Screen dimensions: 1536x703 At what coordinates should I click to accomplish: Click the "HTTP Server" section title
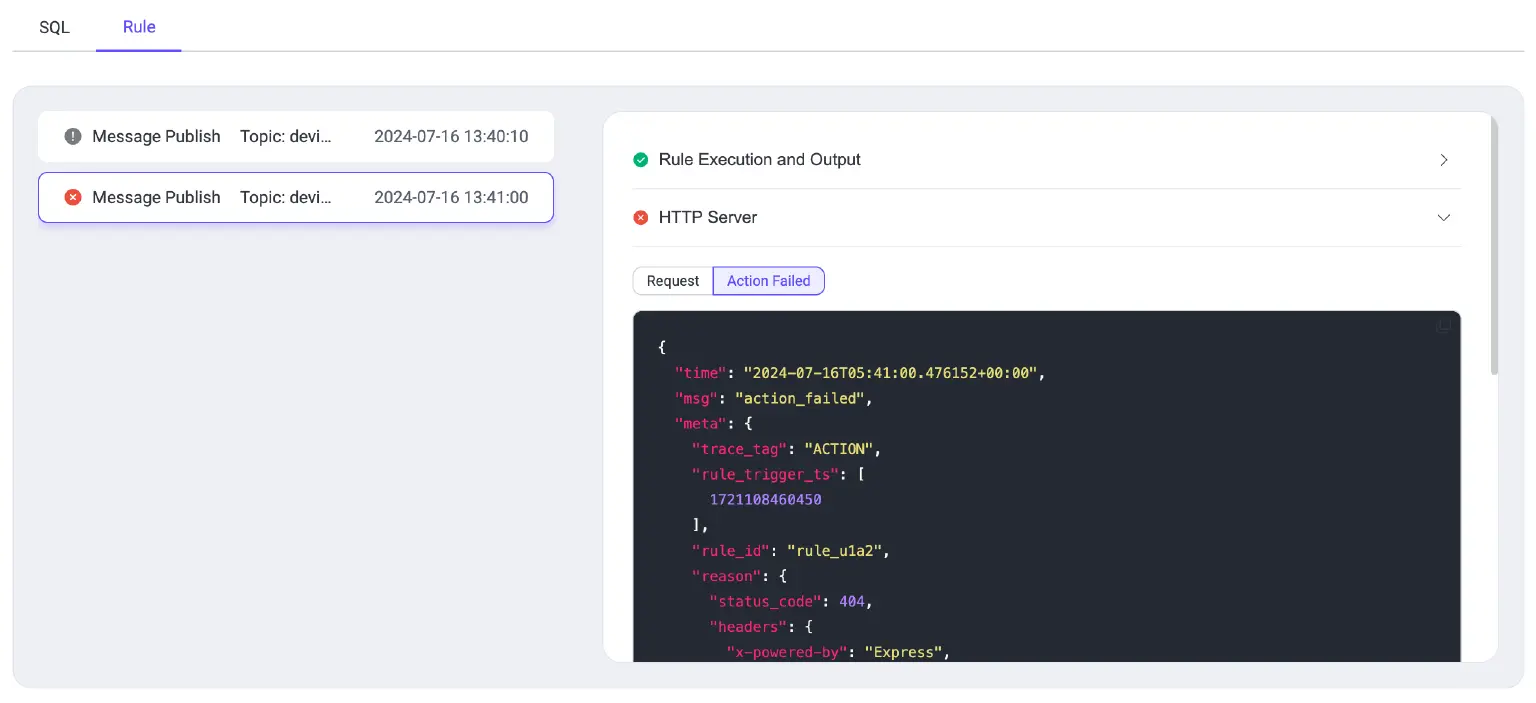tap(707, 217)
